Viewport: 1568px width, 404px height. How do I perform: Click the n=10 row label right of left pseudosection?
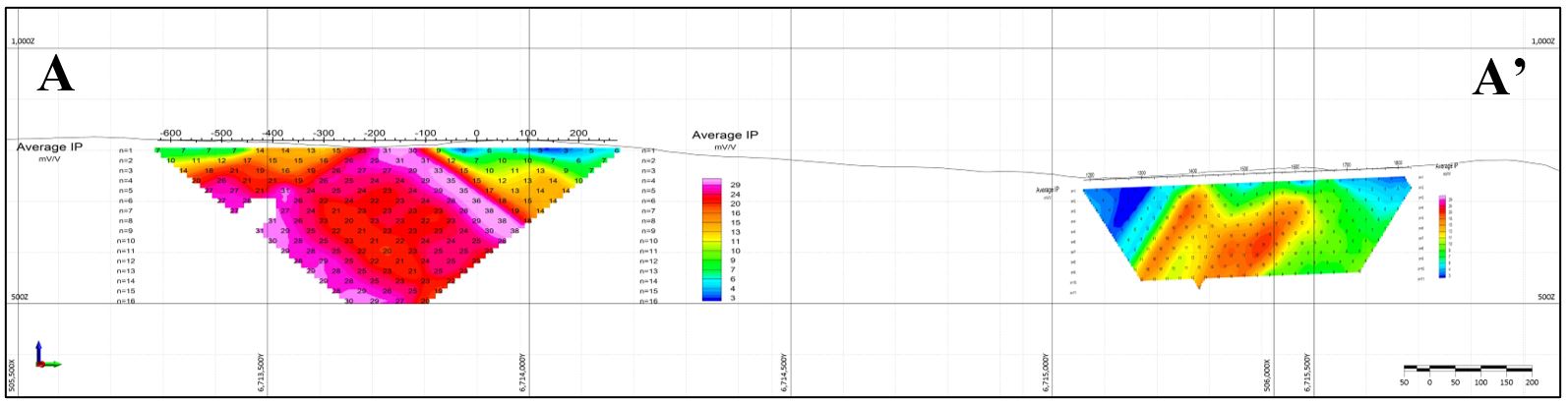coord(648,241)
